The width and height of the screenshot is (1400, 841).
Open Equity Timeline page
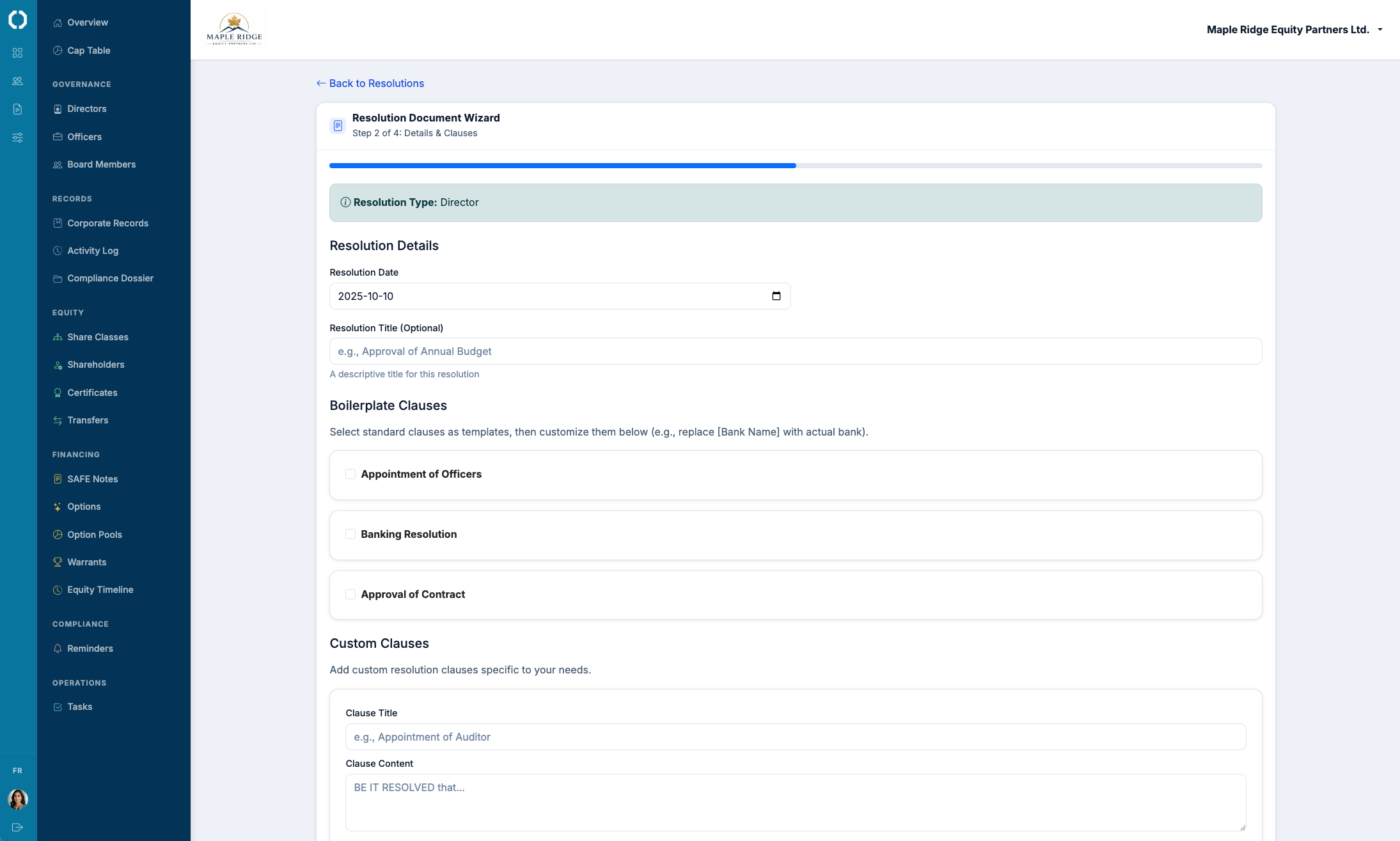pyautogui.click(x=100, y=590)
